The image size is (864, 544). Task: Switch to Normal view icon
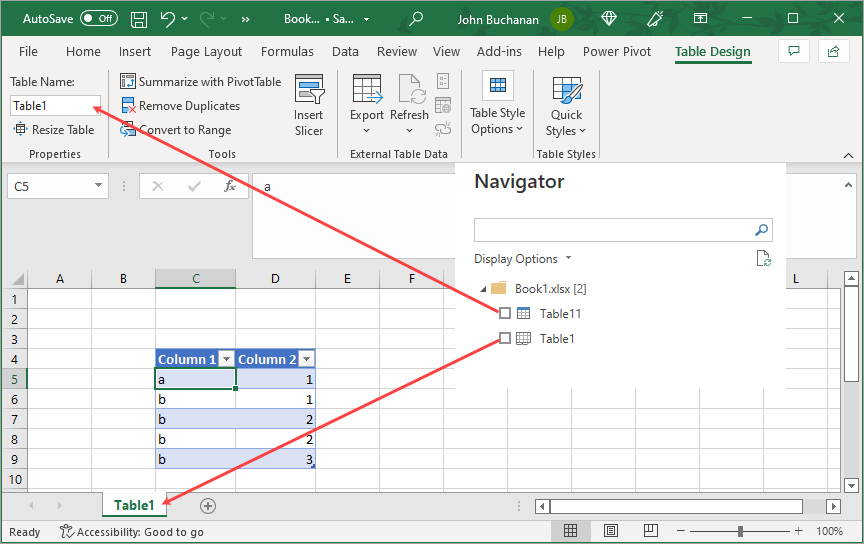click(x=570, y=531)
